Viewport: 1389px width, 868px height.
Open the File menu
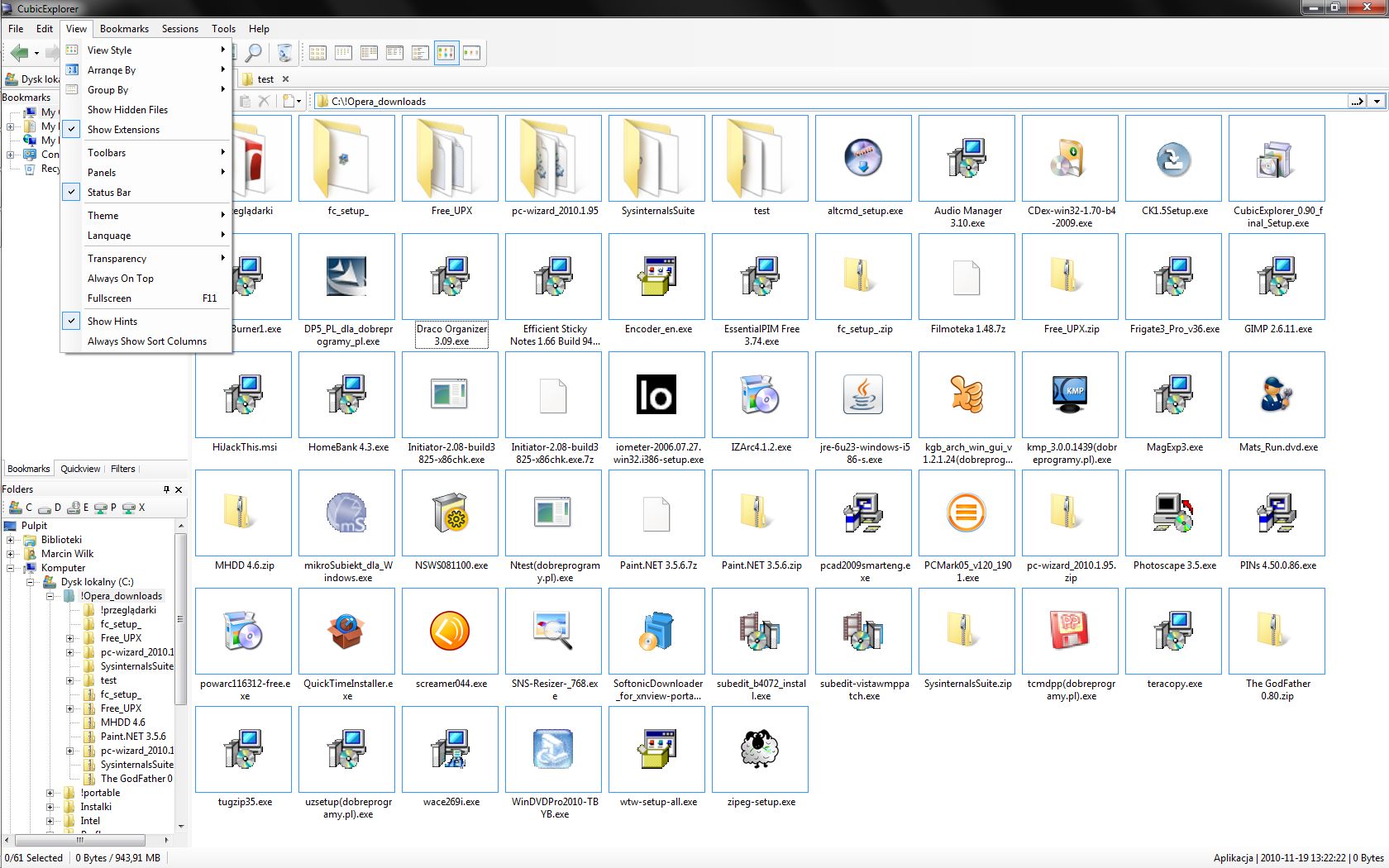tap(16, 28)
